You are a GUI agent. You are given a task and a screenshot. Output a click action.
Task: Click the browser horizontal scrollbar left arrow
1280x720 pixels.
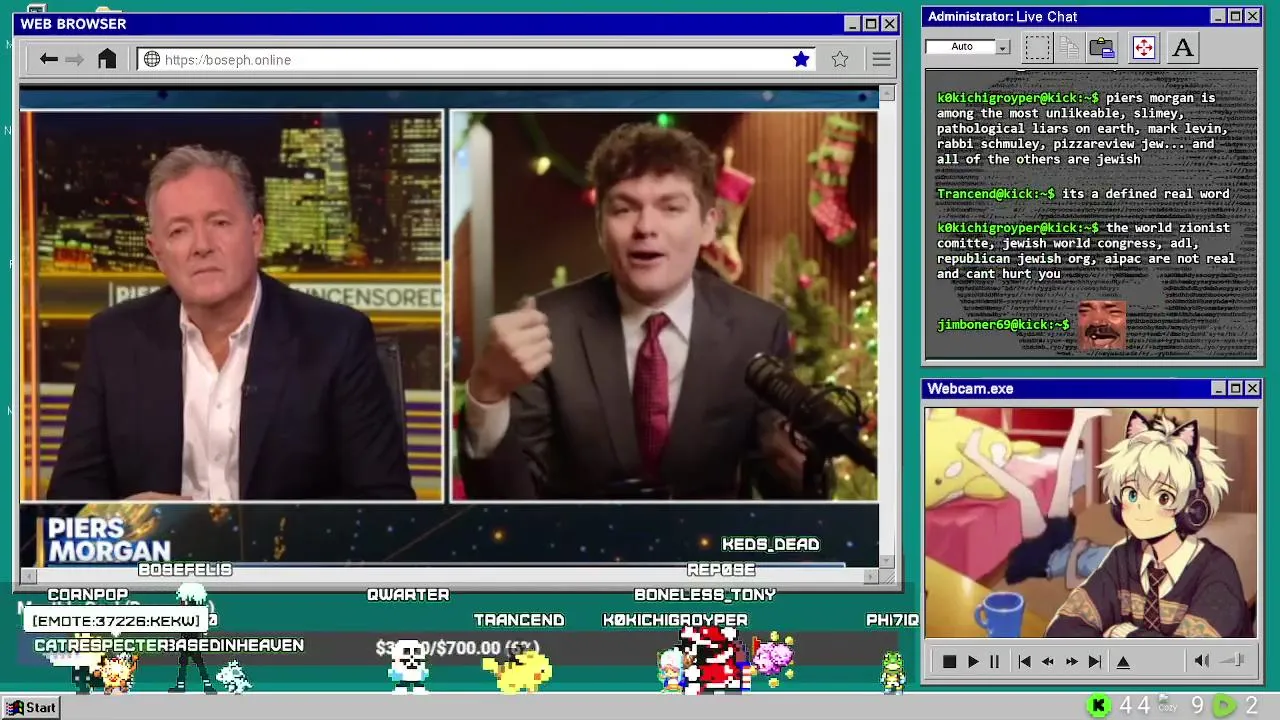coord(27,576)
